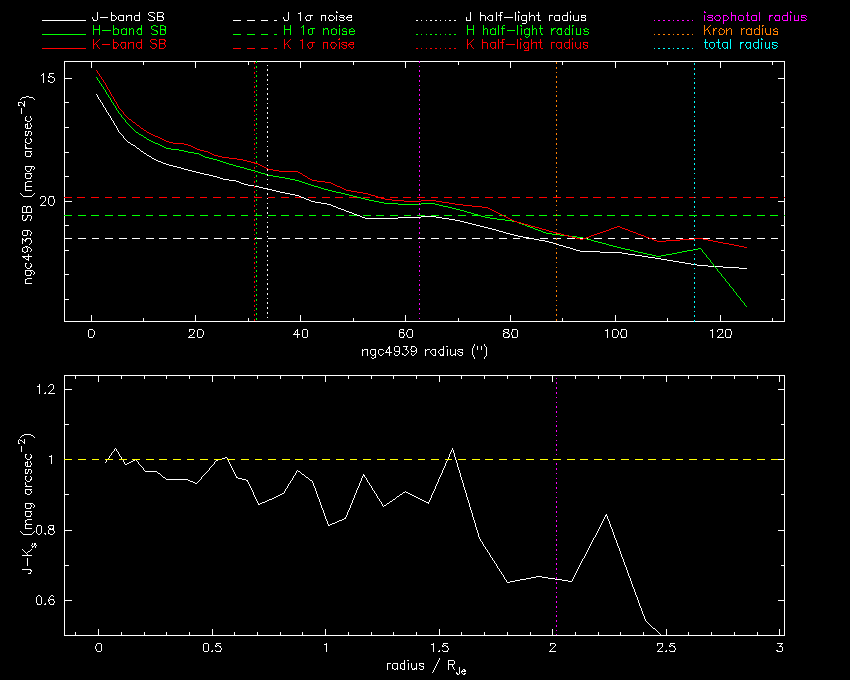Click the cyan total radius line in top plot
This screenshot has width=850, height=680.
pyautogui.click(x=694, y=150)
